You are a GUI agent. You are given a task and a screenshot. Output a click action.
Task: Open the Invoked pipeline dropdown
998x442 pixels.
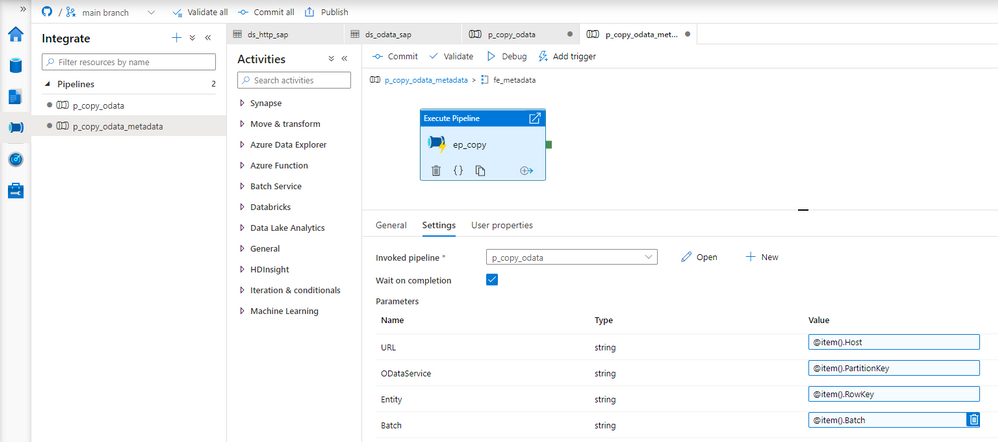[571, 257]
